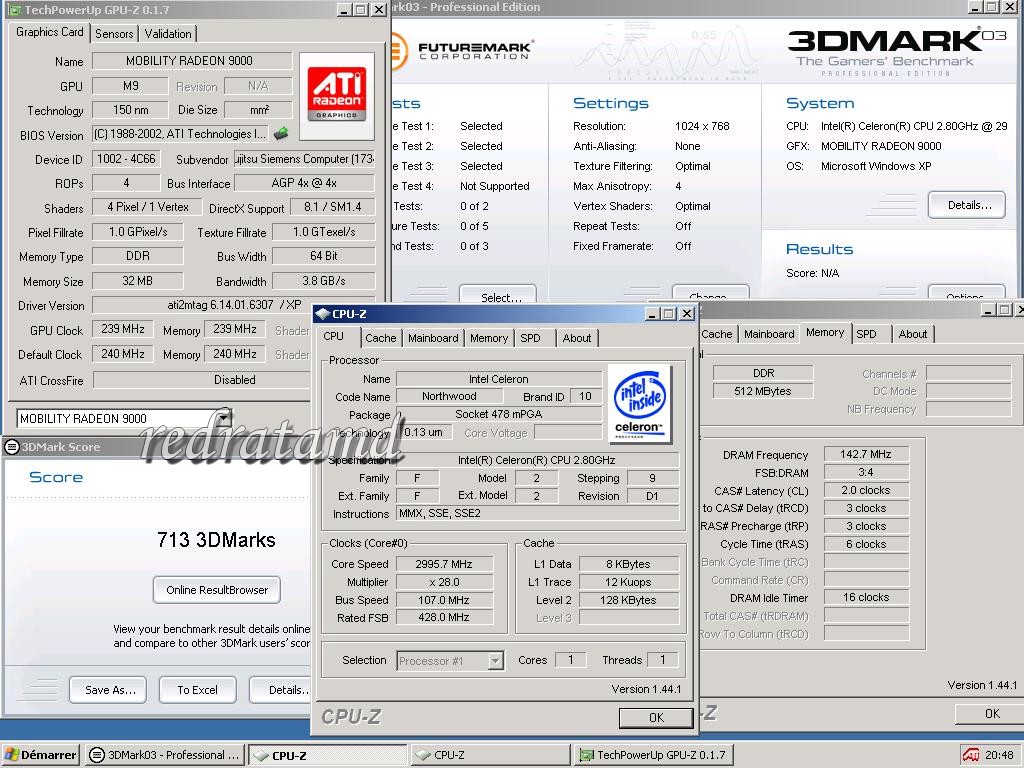Click the Resolution 1024 x 768 setting
This screenshot has width=1024, height=768.
coord(702,126)
